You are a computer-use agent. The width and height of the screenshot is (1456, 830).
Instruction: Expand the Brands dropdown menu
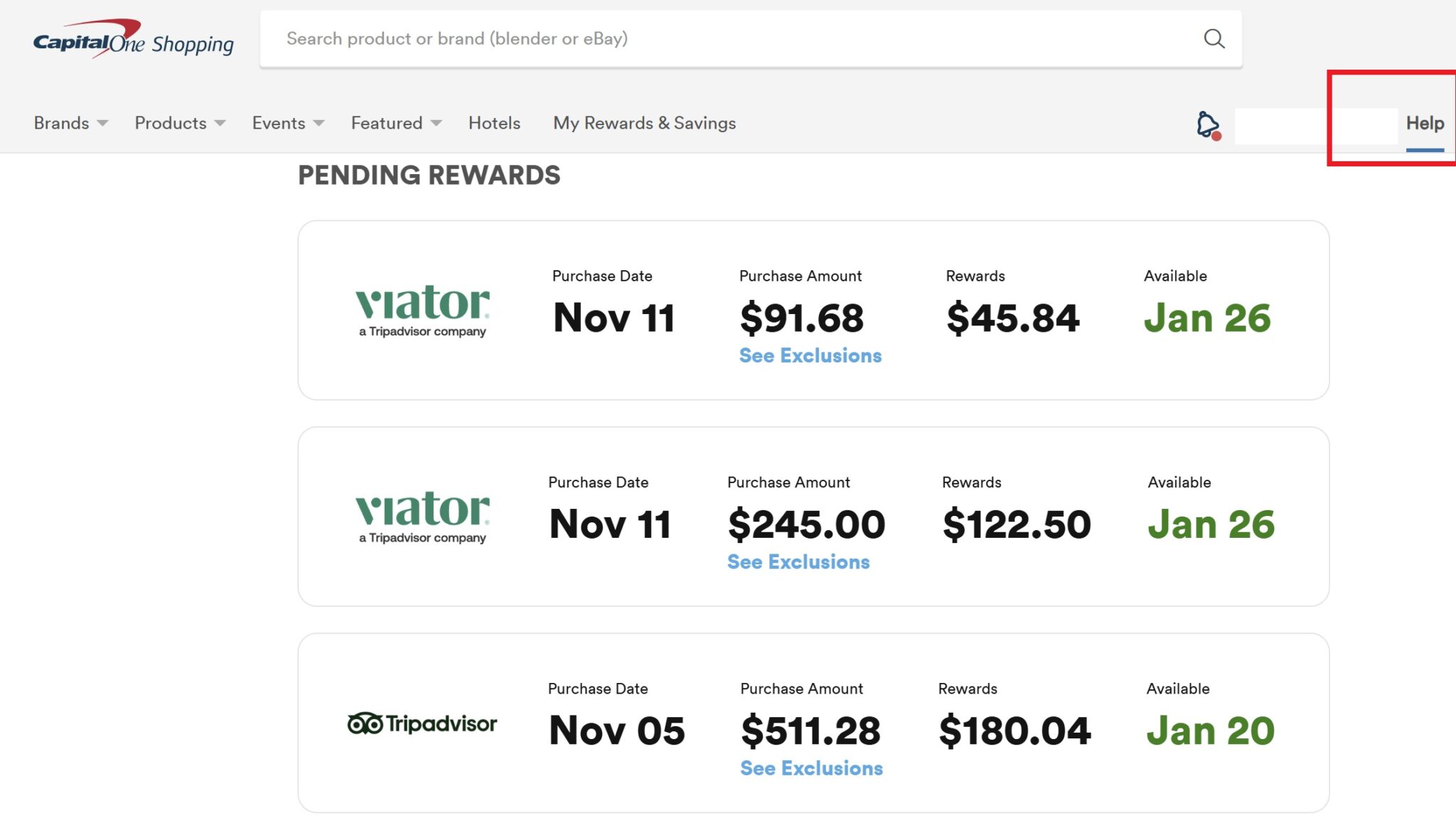(x=70, y=123)
